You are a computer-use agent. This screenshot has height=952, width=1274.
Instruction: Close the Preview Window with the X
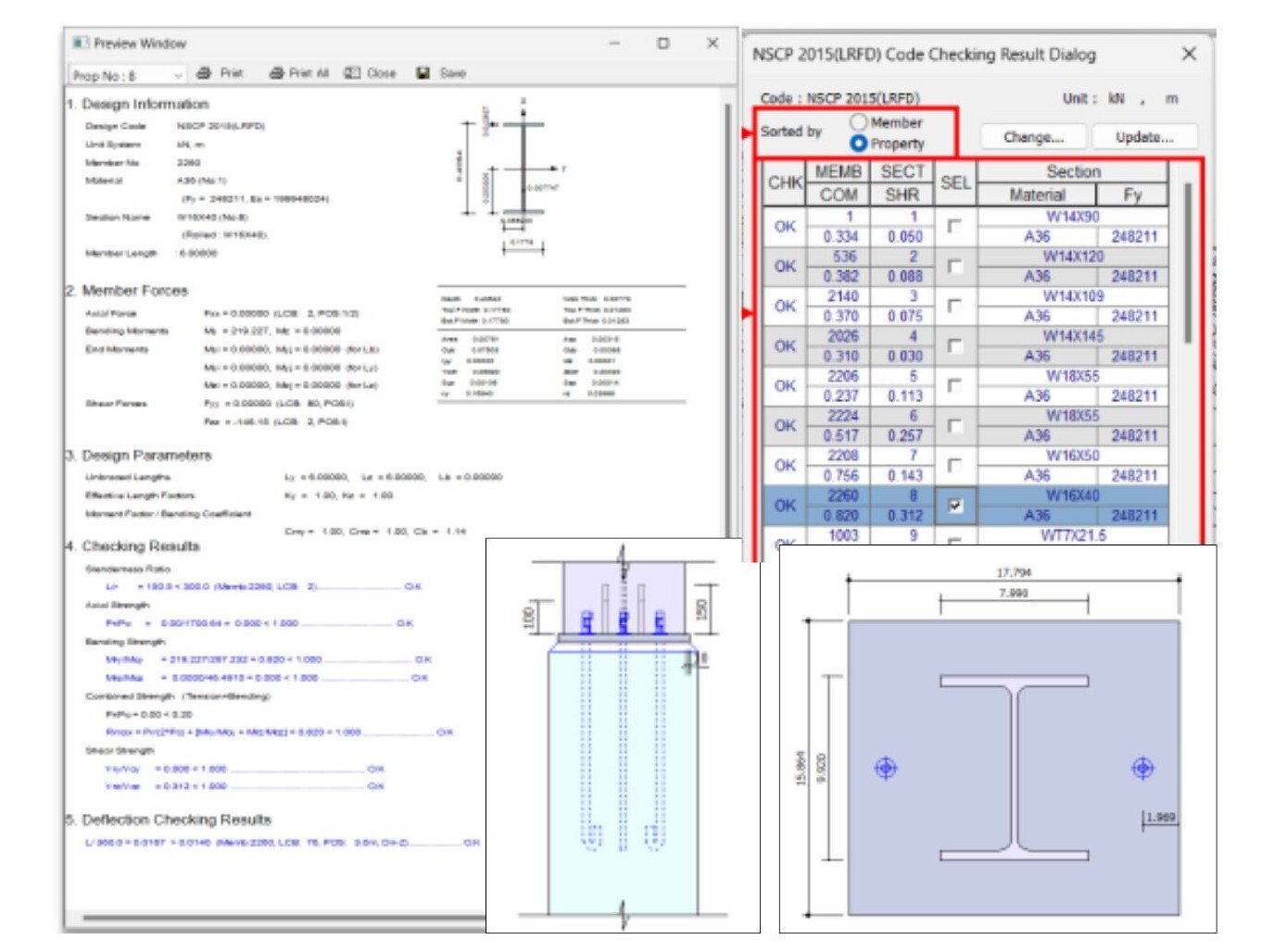click(x=713, y=43)
